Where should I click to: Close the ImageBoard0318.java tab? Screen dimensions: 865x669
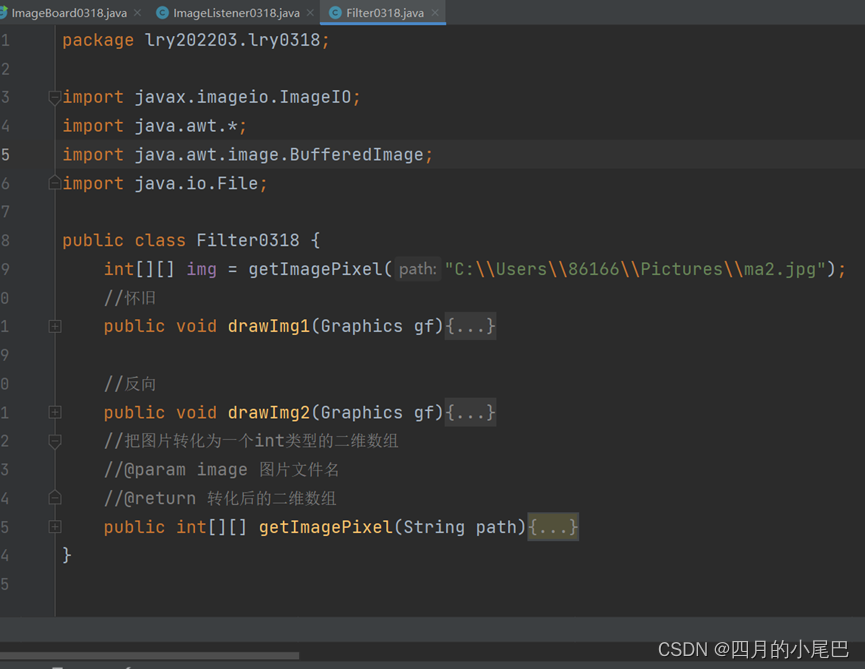136,13
